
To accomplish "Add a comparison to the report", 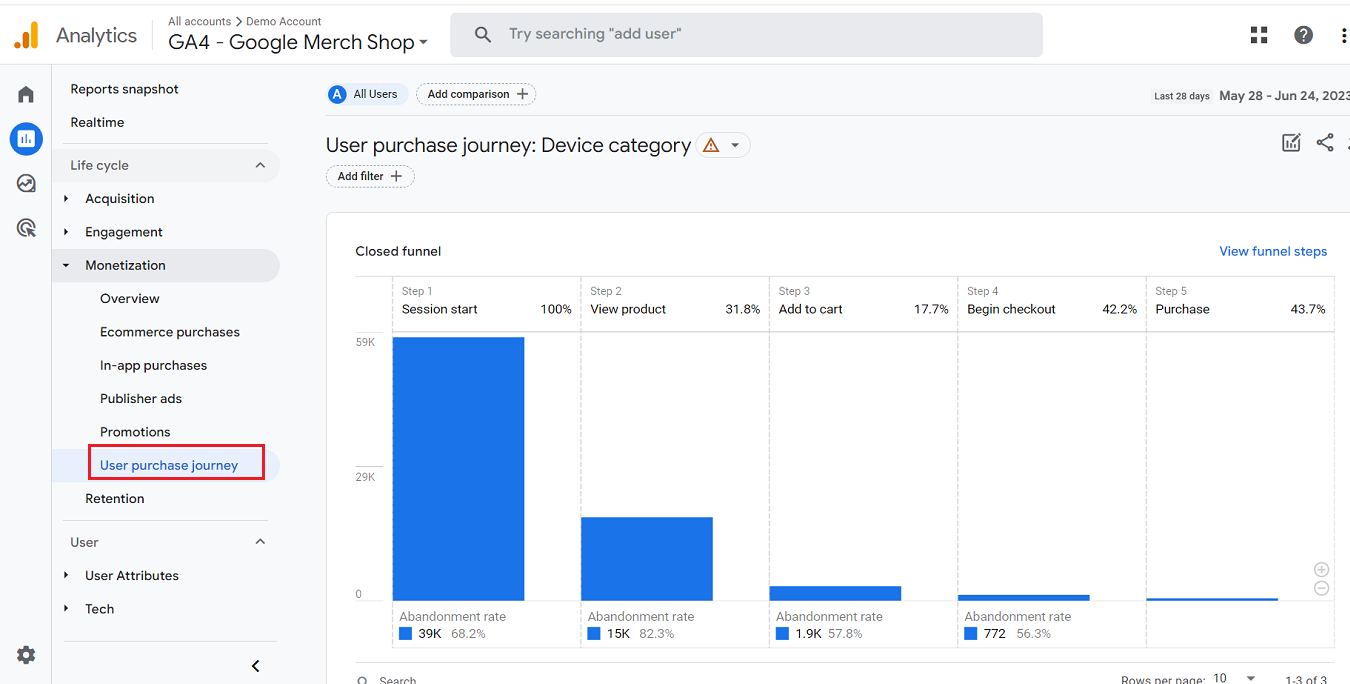I will [x=476, y=93].
